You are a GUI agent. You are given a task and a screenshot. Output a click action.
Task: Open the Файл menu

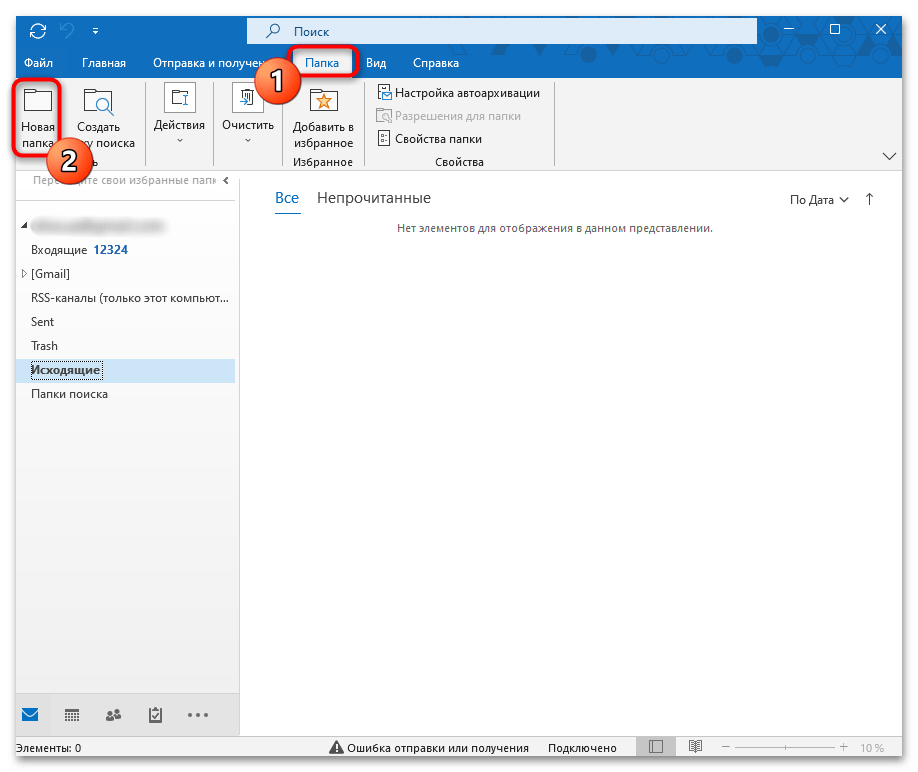click(38, 62)
